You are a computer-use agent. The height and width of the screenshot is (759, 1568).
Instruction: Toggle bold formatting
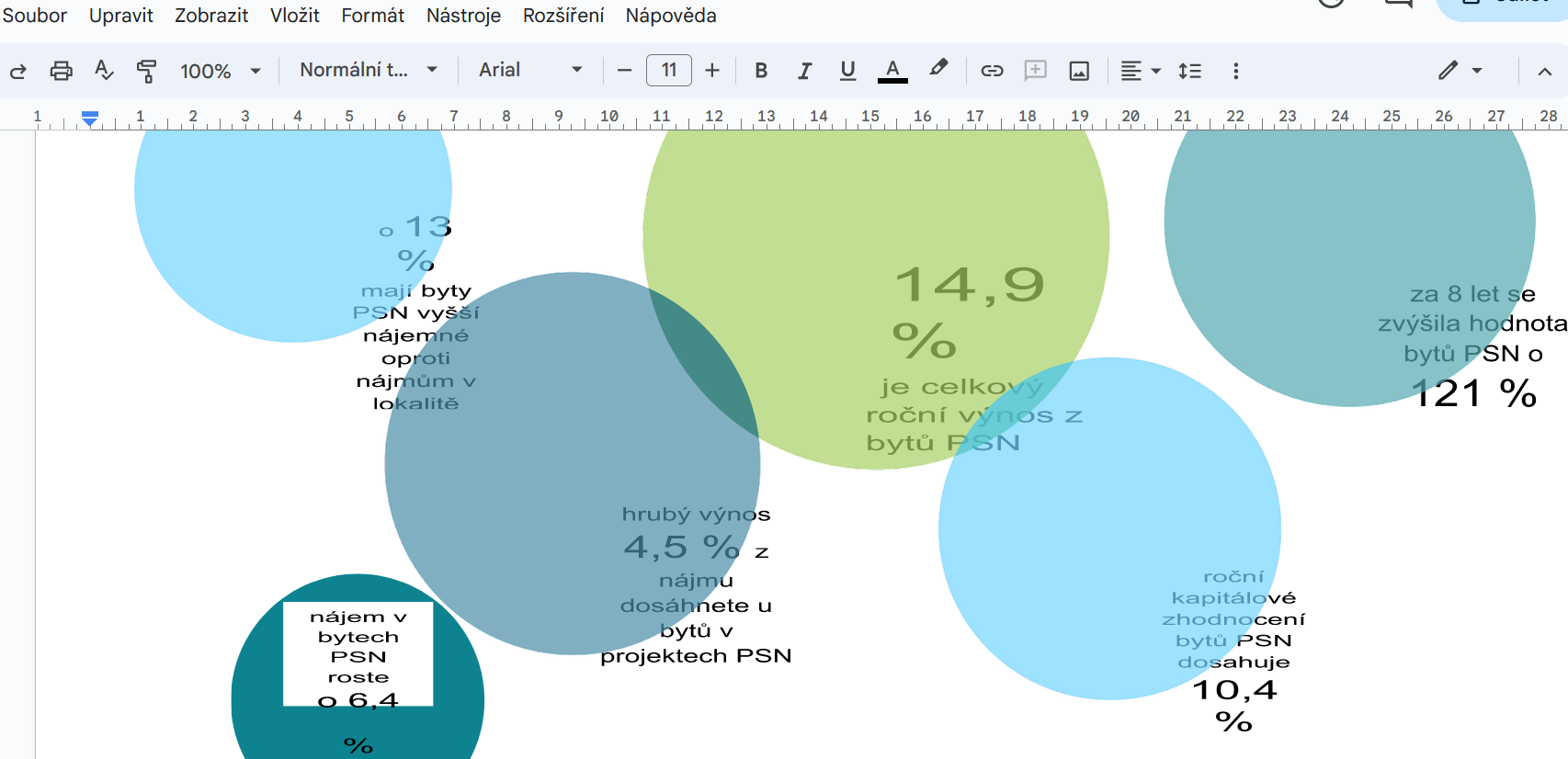[x=761, y=71]
